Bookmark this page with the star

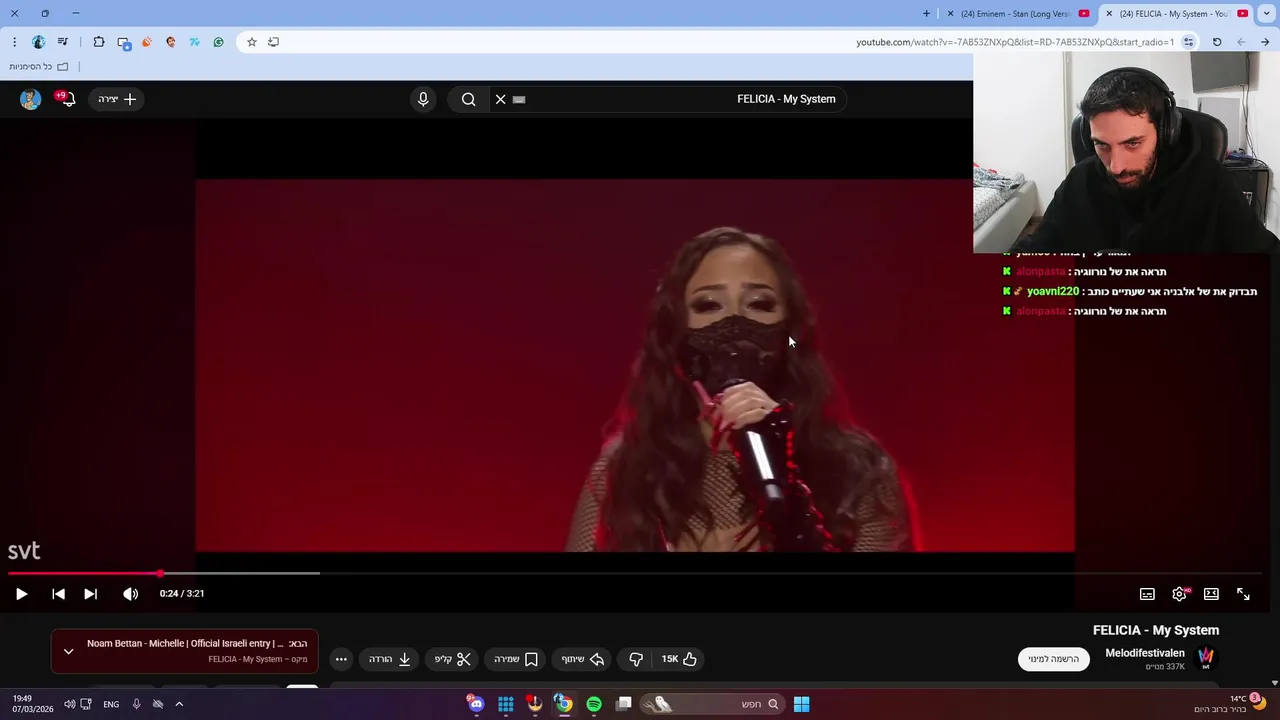(252, 42)
